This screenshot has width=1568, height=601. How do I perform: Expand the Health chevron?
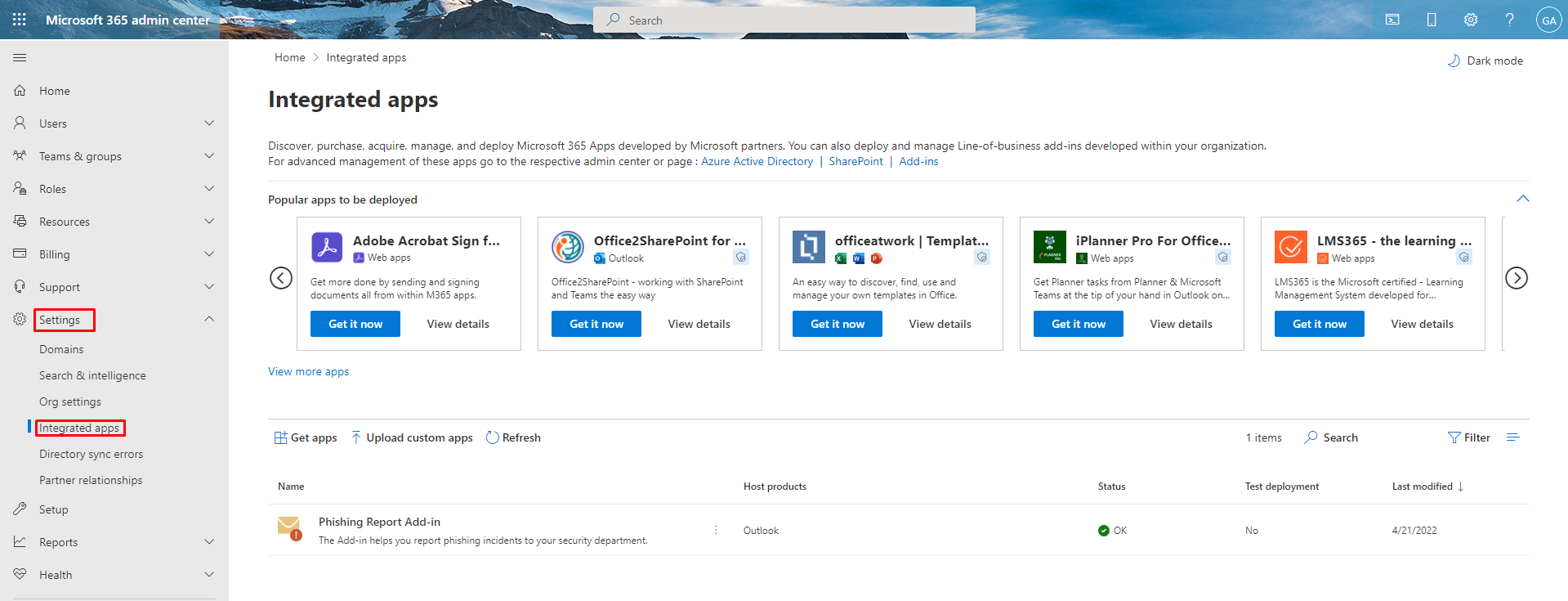(209, 575)
